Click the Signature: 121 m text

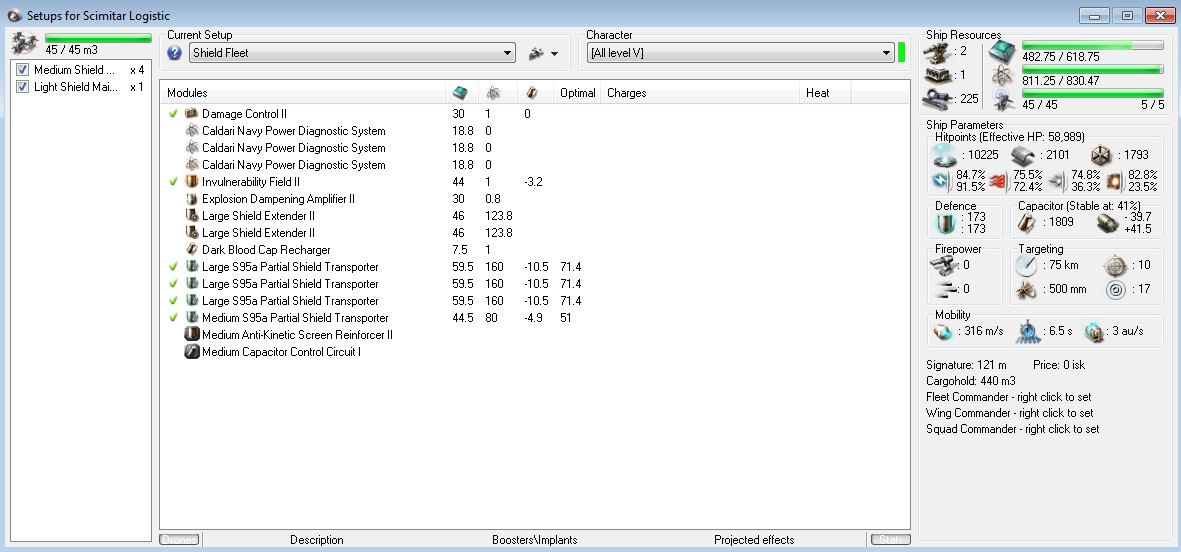[966, 364]
